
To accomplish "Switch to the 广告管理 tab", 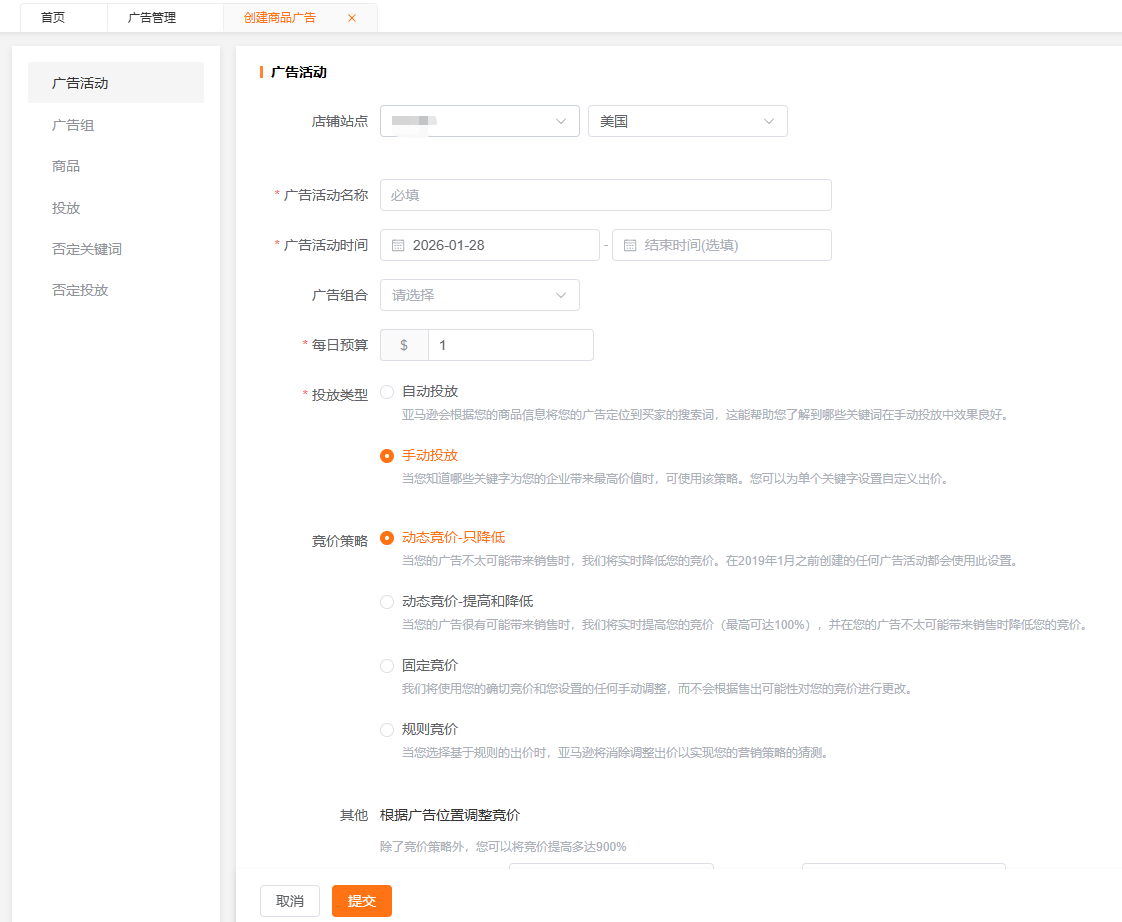I will [152, 18].
